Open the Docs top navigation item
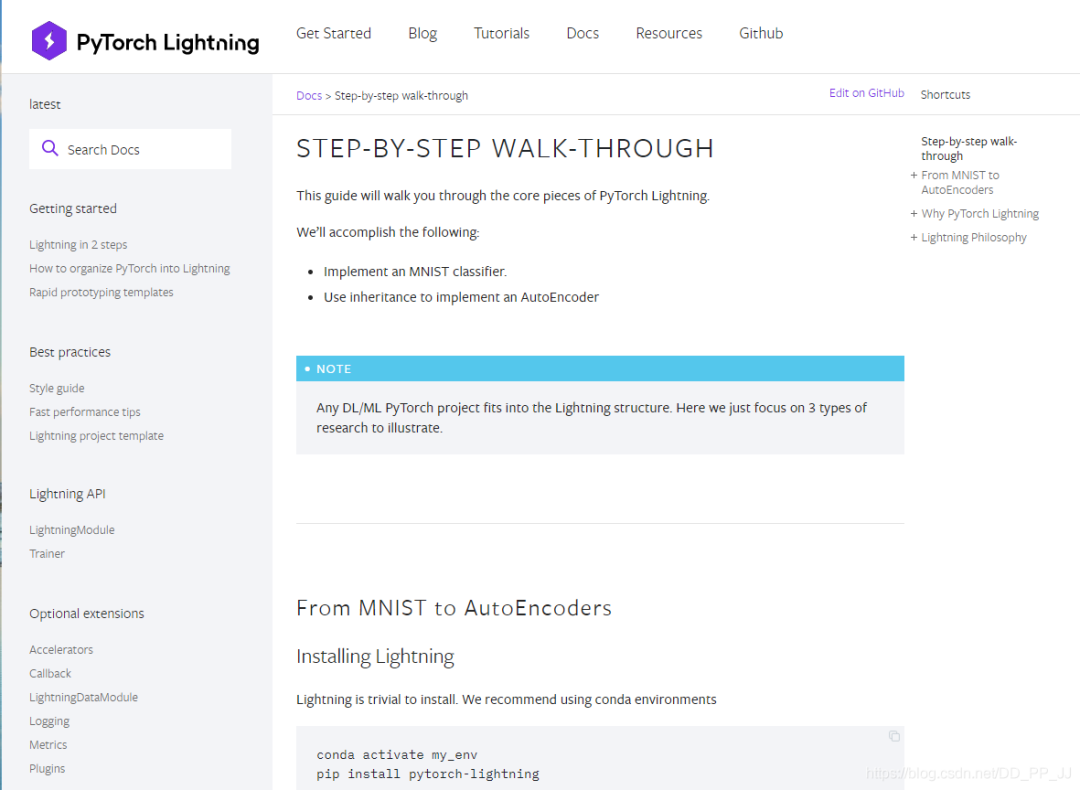This screenshot has height=790, width=1080. click(583, 33)
